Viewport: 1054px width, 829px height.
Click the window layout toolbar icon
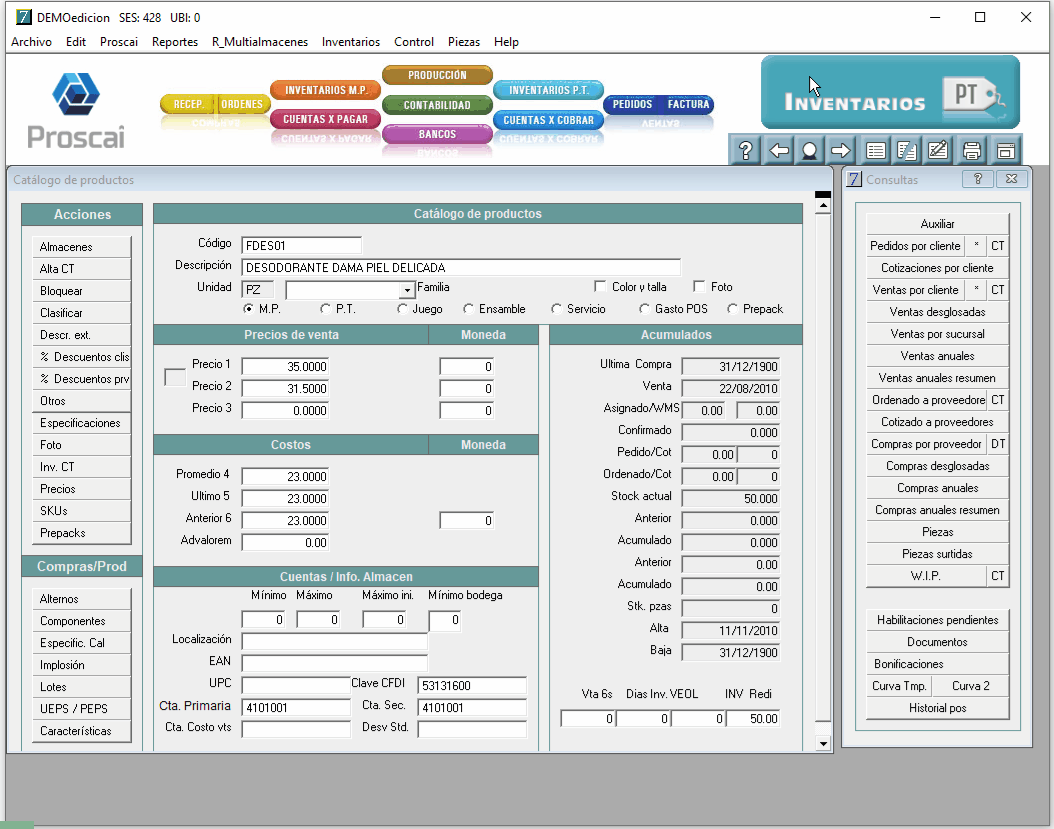pos(1006,150)
